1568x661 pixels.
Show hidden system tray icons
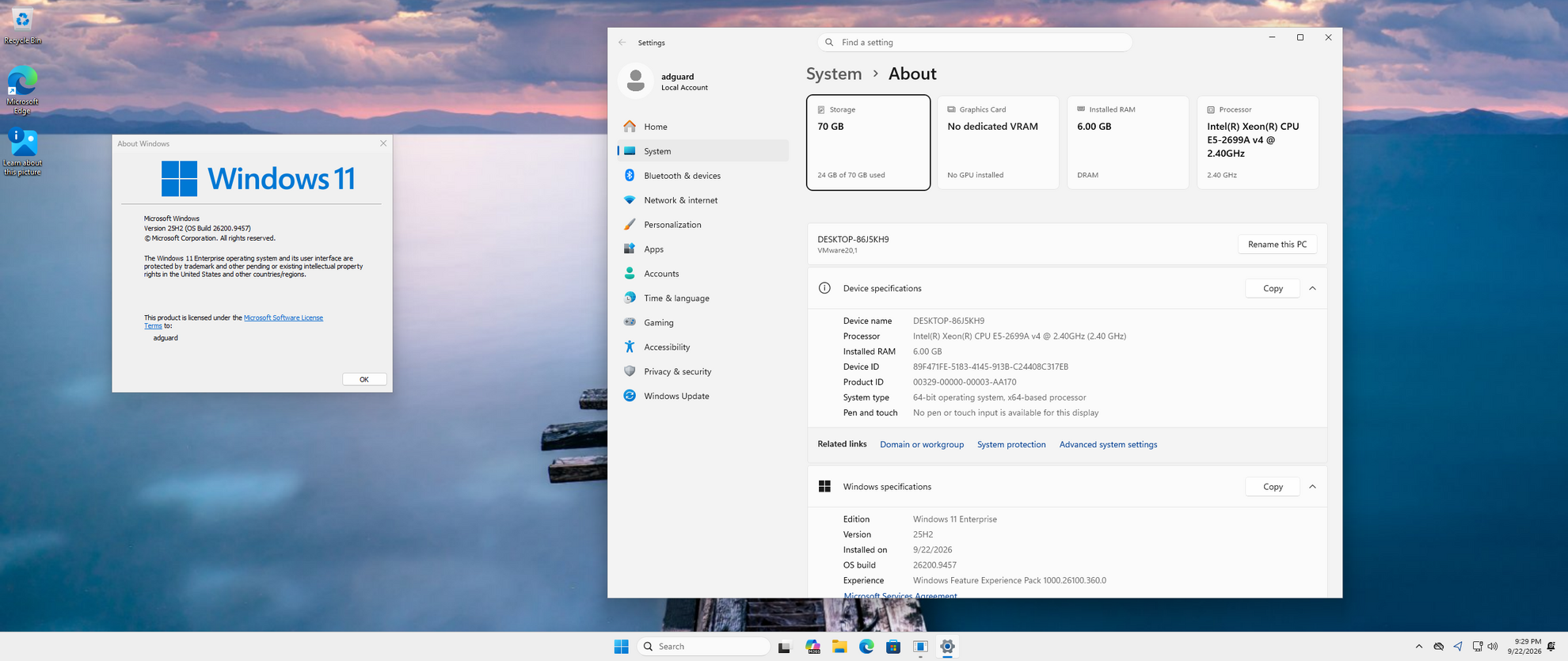pyautogui.click(x=1419, y=647)
